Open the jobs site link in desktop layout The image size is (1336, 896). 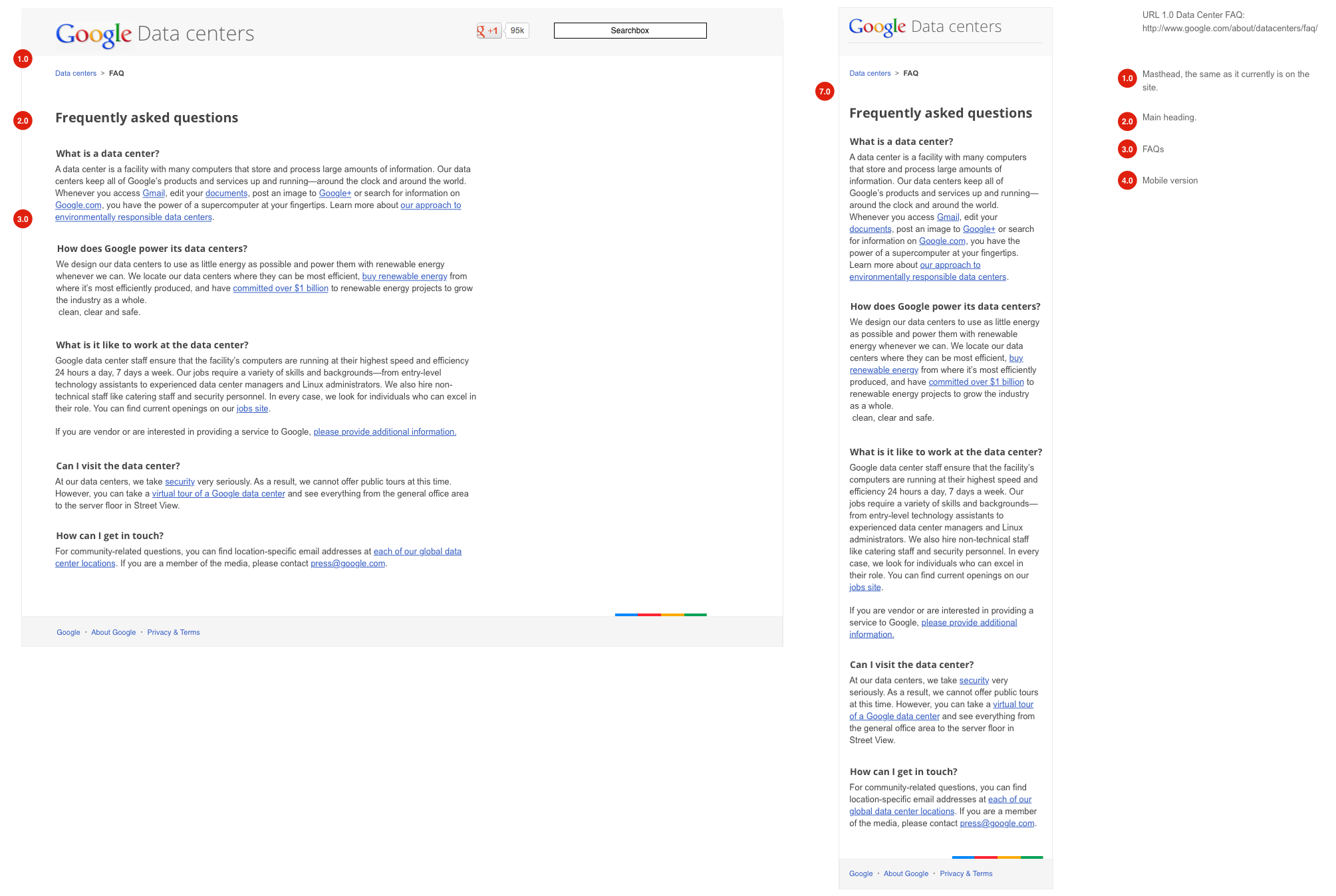[252, 409]
